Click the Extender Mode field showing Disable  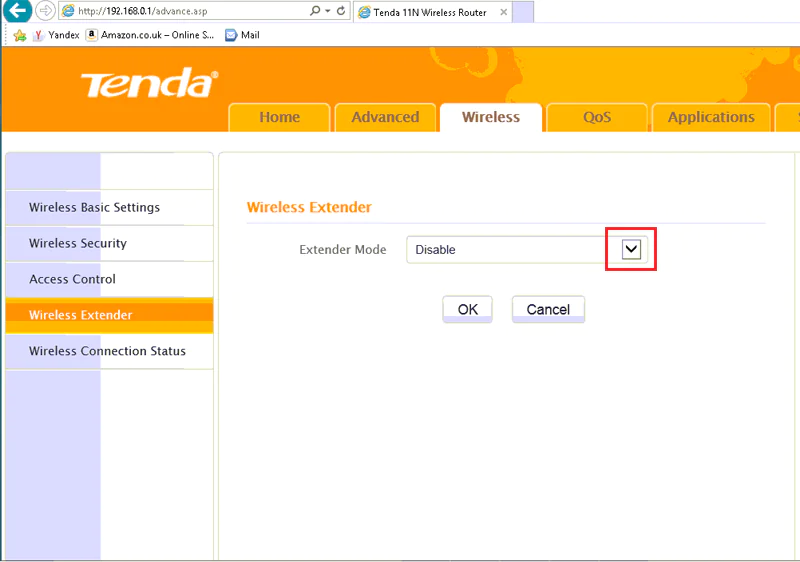pyautogui.click(x=527, y=249)
